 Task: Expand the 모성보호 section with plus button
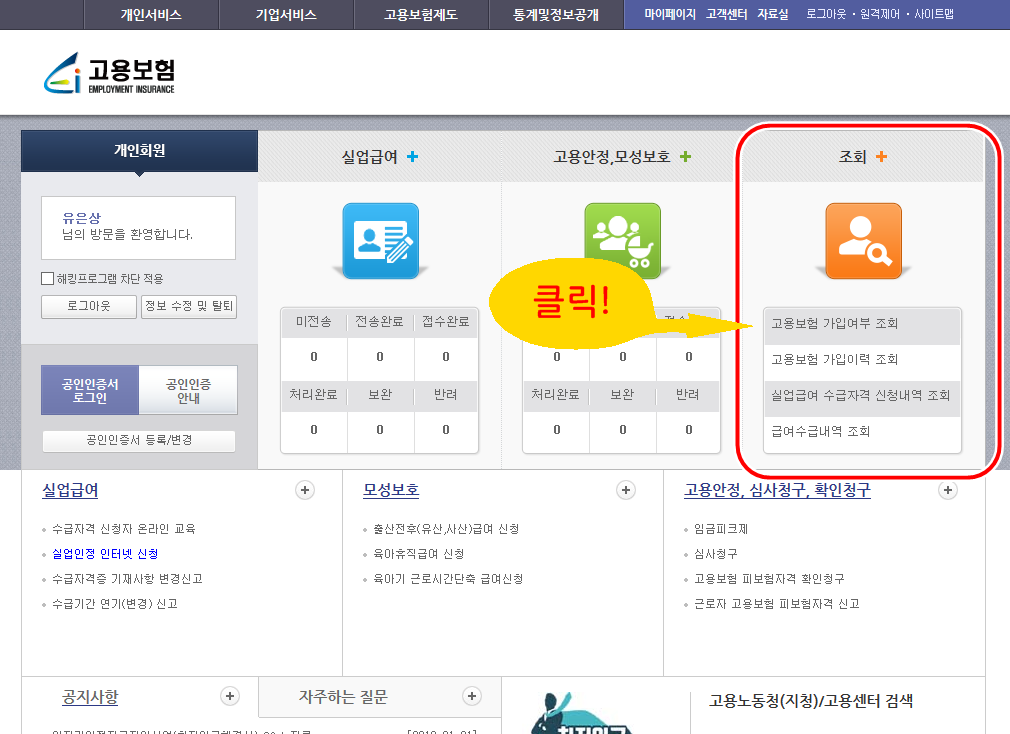point(626,490)
